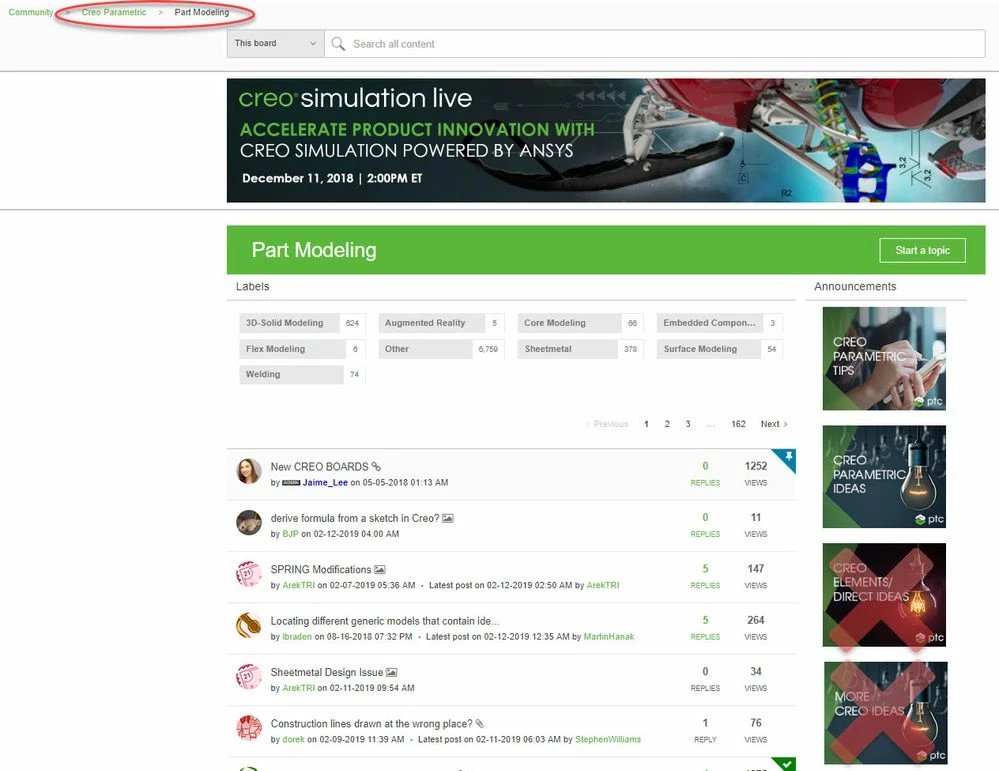Viewport: 999px width, 771px height.
Task: Filter by Core Modeling label
Action: coord(580,323)
